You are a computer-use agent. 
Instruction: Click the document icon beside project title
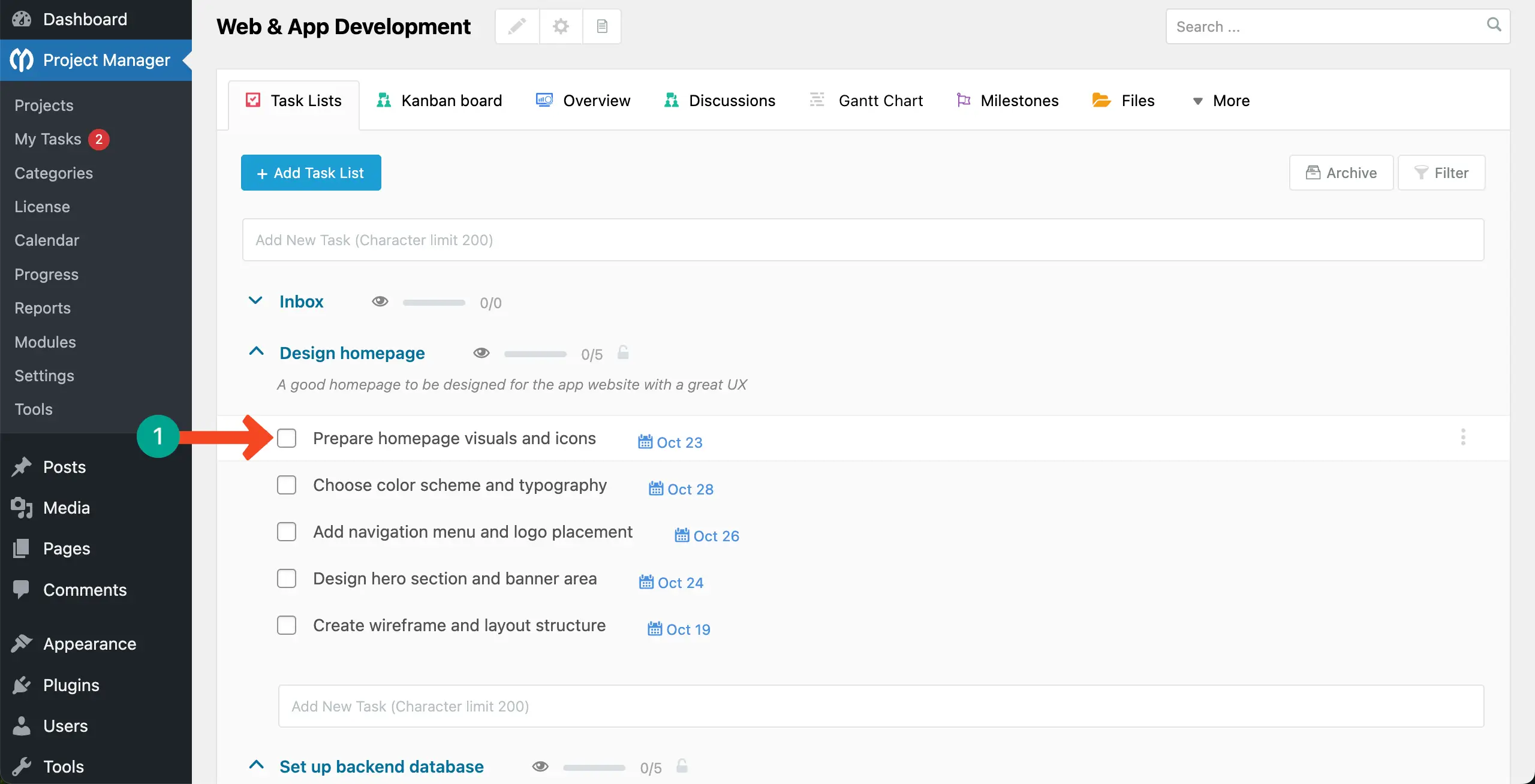click(602, 26)
